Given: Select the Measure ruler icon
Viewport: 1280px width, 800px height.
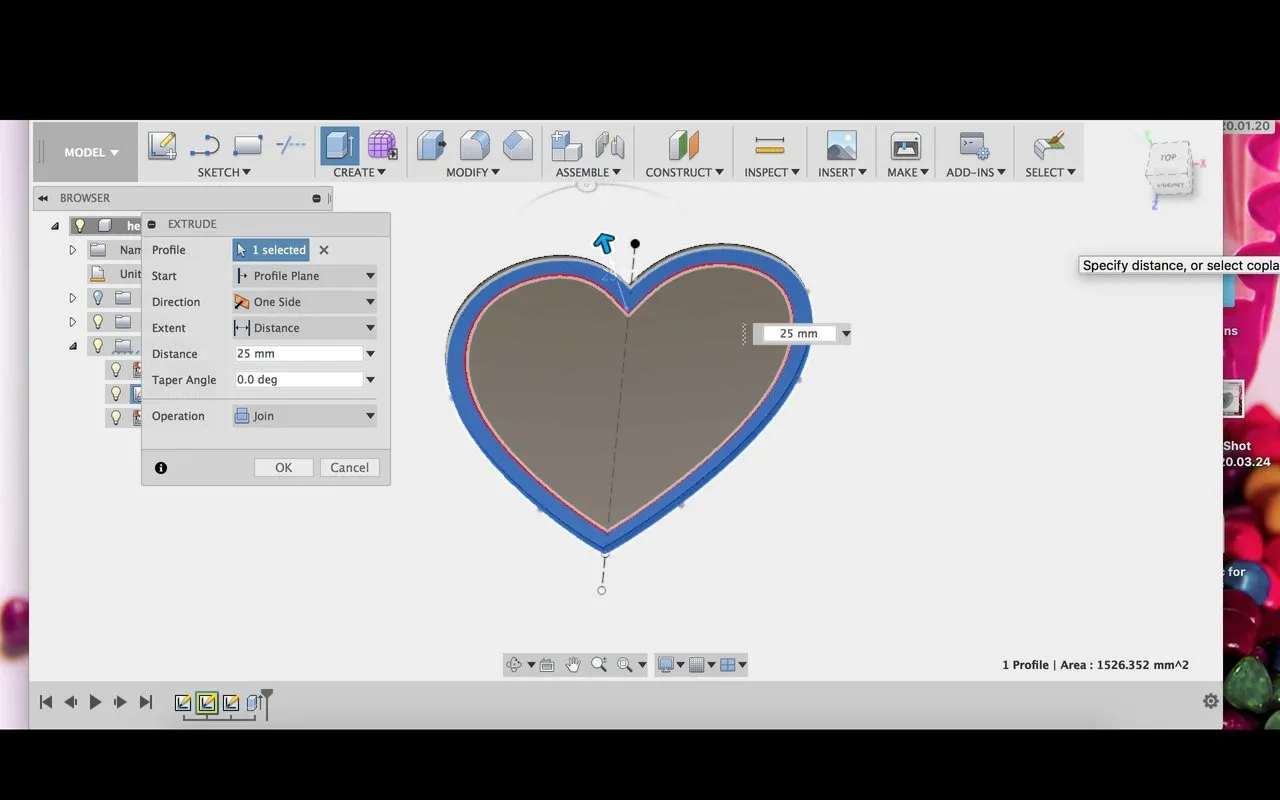Looking at the screenshot, I should tap(770, 146).
